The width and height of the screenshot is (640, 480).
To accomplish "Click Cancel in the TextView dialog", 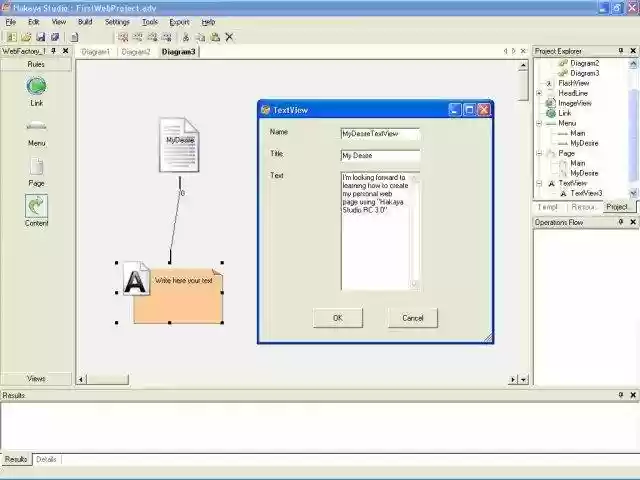I will pyautogui.click(x=413, y=318).
